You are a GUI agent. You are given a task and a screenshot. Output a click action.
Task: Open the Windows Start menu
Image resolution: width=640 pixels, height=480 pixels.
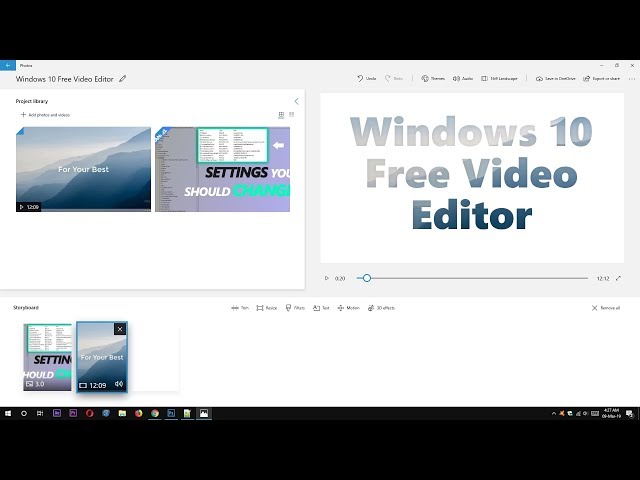[x=8, y=413]
